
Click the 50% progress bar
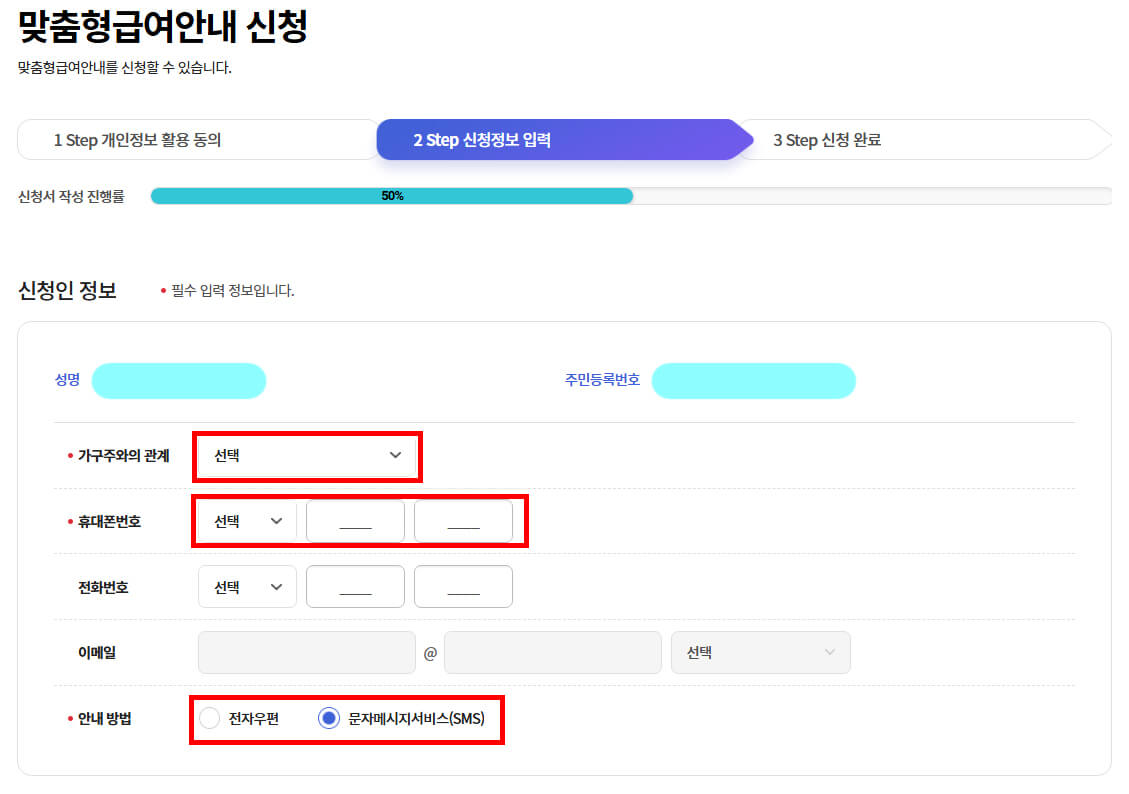click(392, 195)
